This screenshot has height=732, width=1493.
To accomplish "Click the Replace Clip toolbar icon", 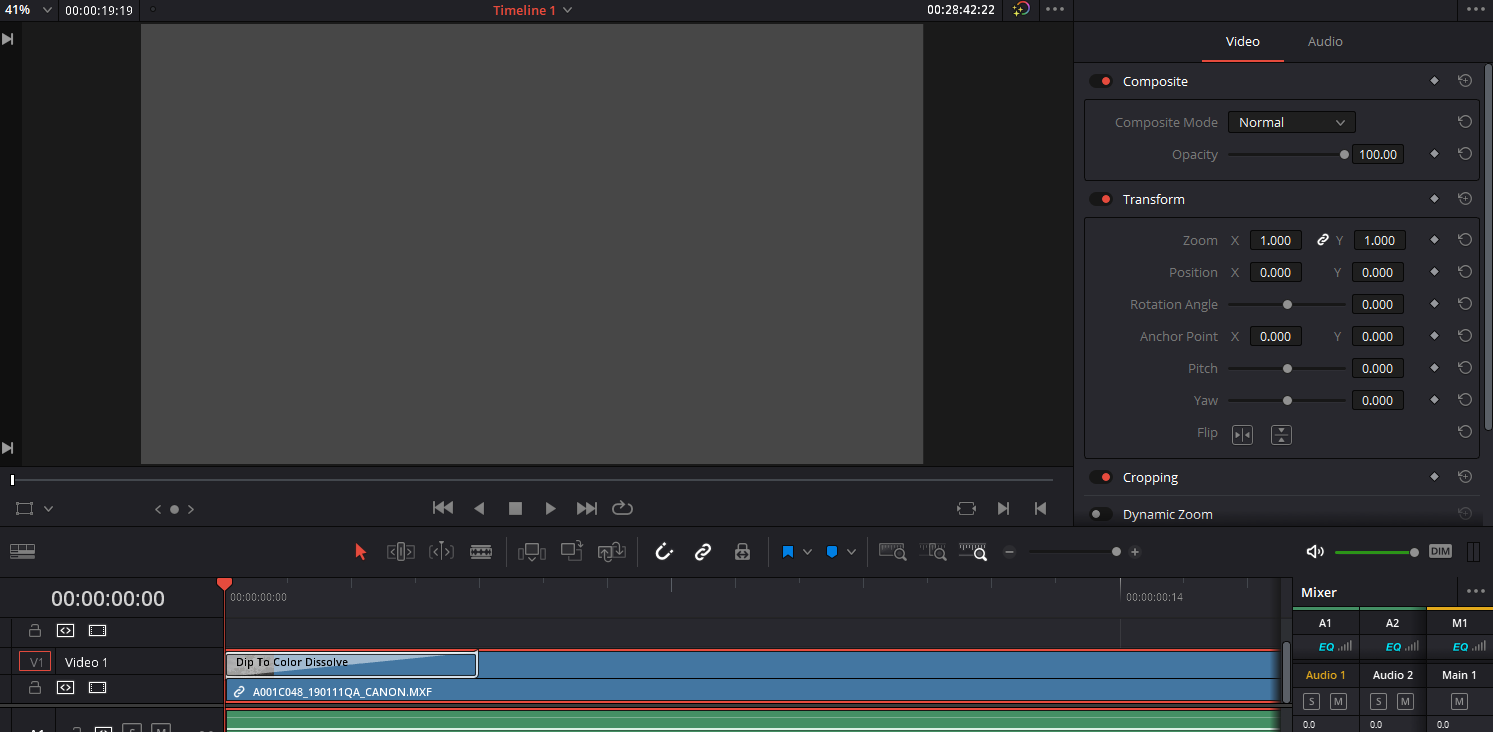I will pyautogui.click(x=611, y=551).
